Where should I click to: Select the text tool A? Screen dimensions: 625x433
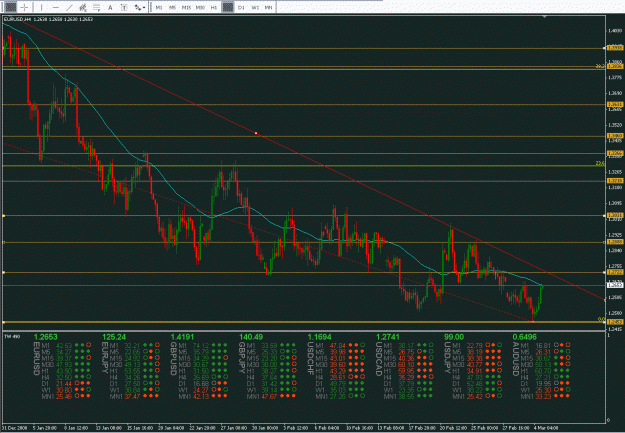point(110,7)
